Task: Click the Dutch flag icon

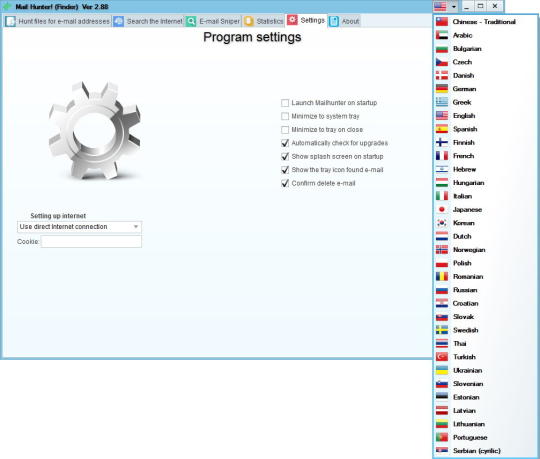Action: (442, 237)
